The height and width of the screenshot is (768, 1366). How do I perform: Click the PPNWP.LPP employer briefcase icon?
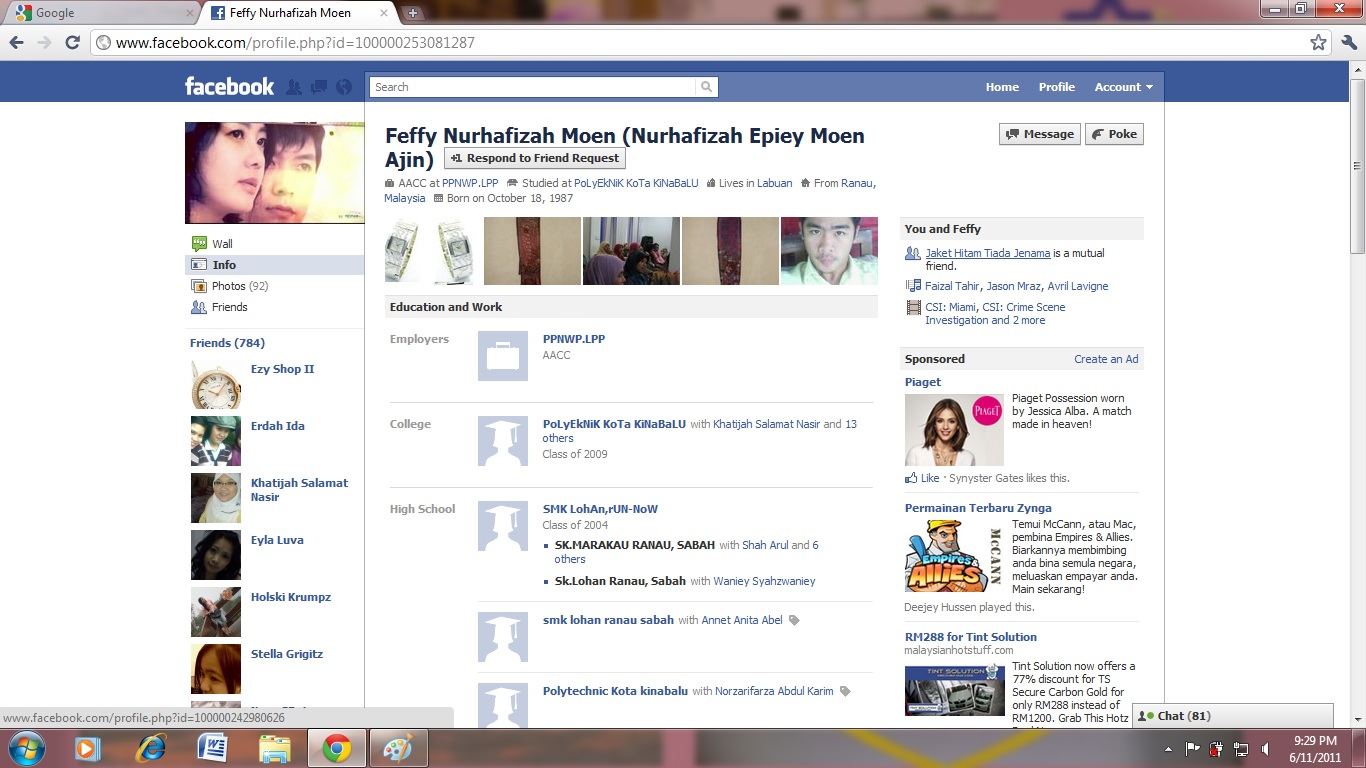503,356
